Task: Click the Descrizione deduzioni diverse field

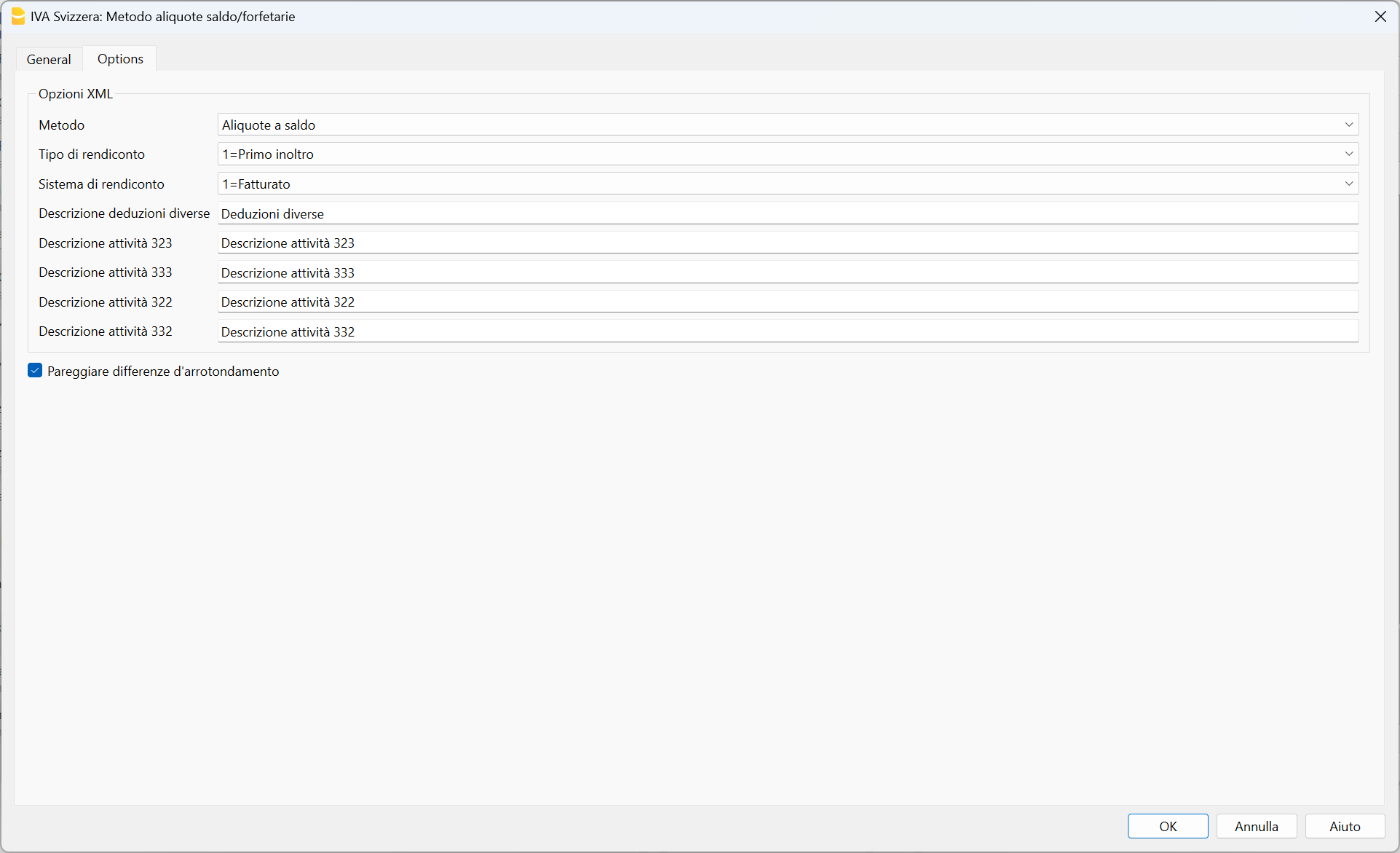Action: coord(788,213)
